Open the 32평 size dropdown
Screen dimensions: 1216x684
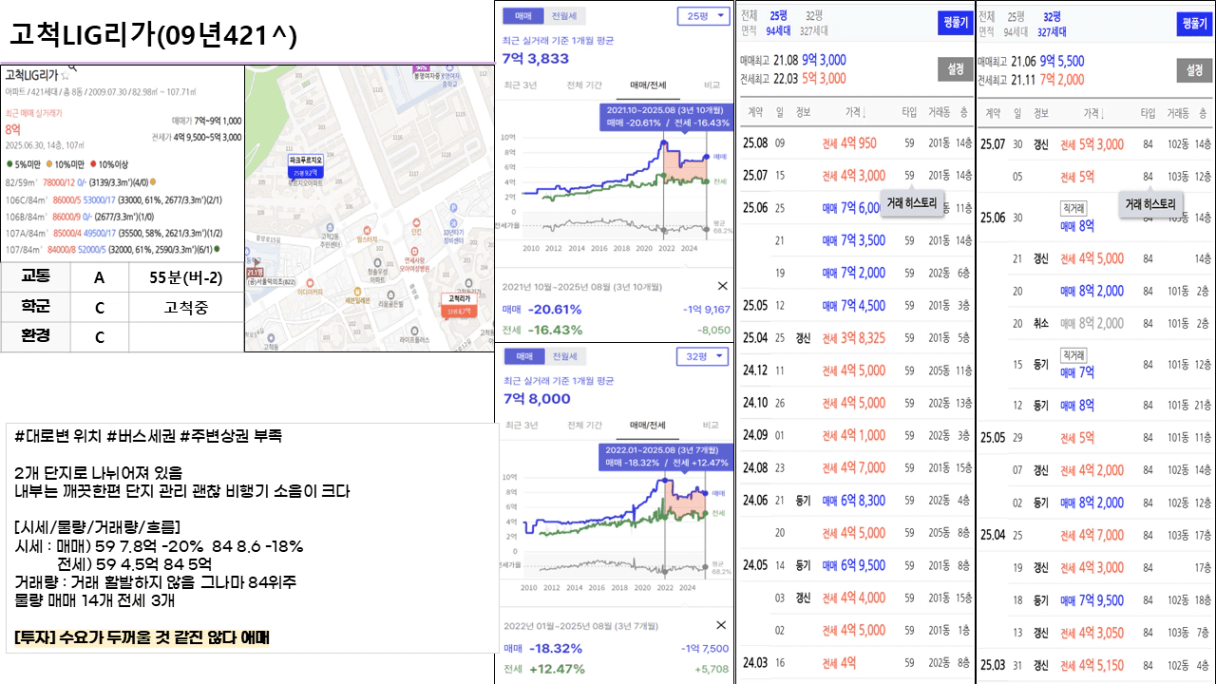click(703, 356)
